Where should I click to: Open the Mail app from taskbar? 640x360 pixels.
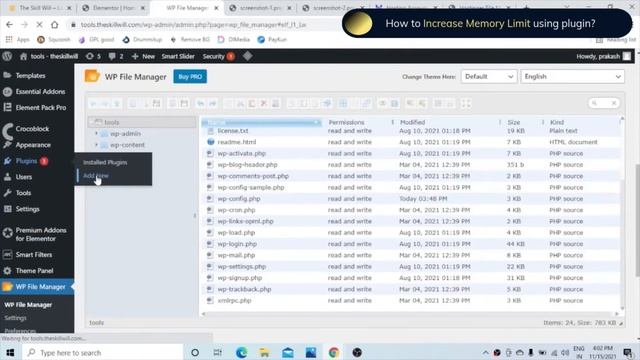pyautogui.click(x=288, y=353)
